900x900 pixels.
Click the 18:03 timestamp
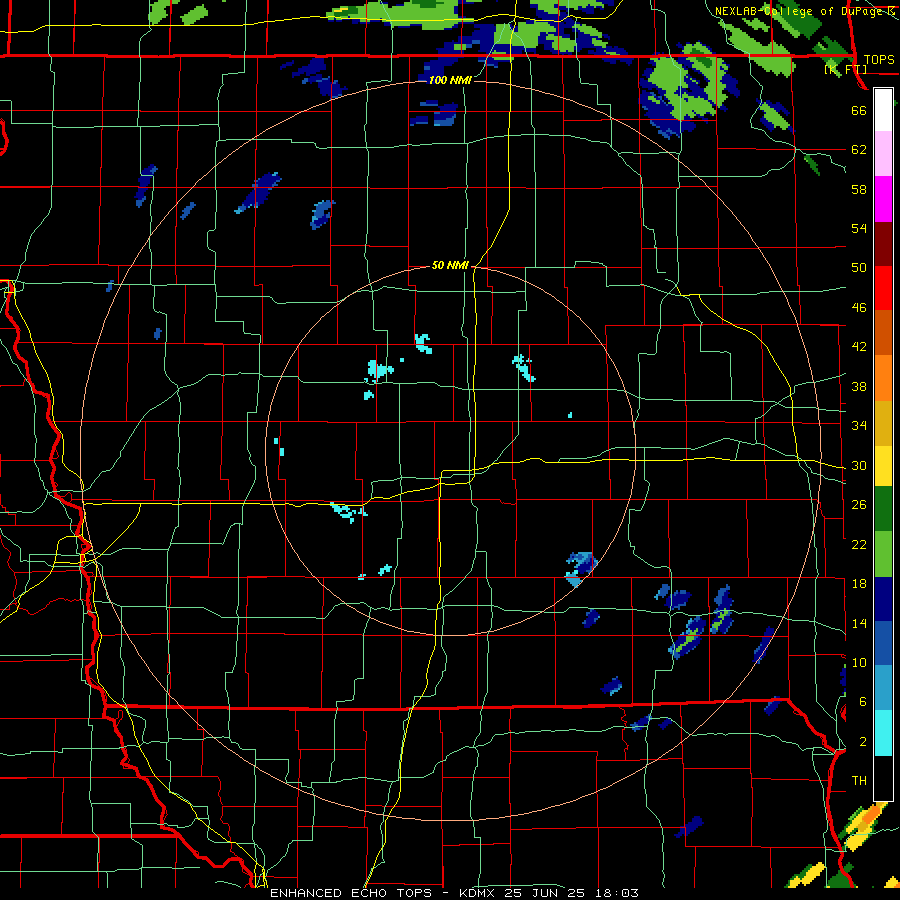(617, 893)
